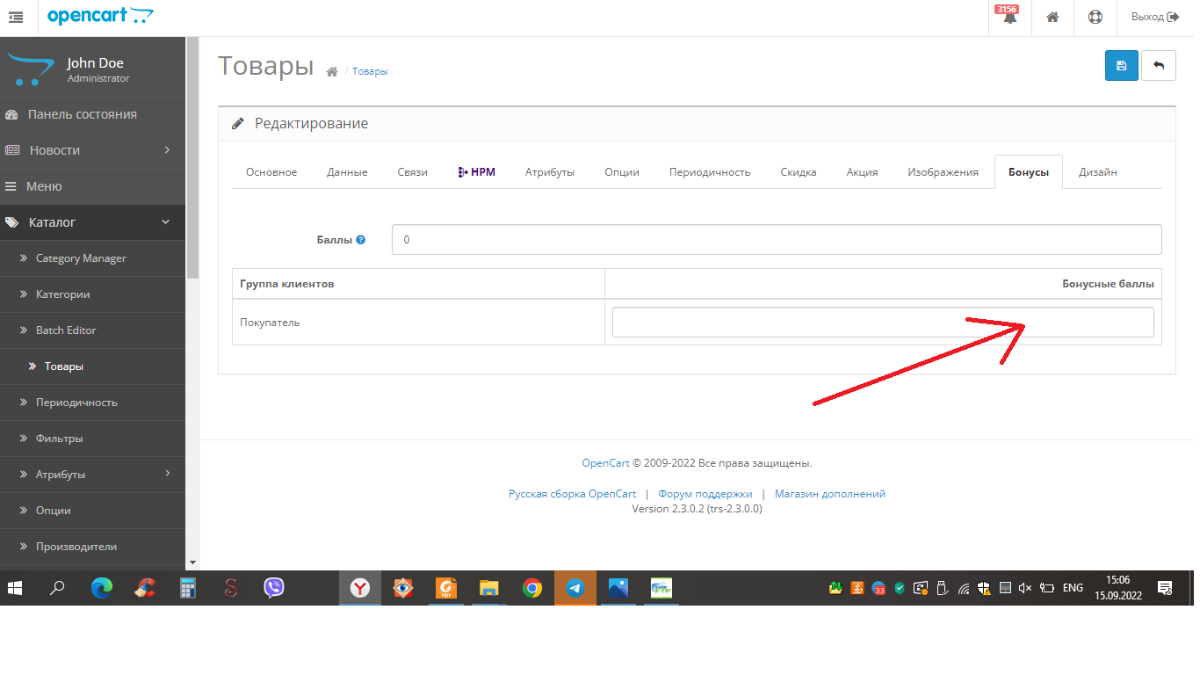Open the Изображения tab
The image size is (1200, 675).
(942, 172)
